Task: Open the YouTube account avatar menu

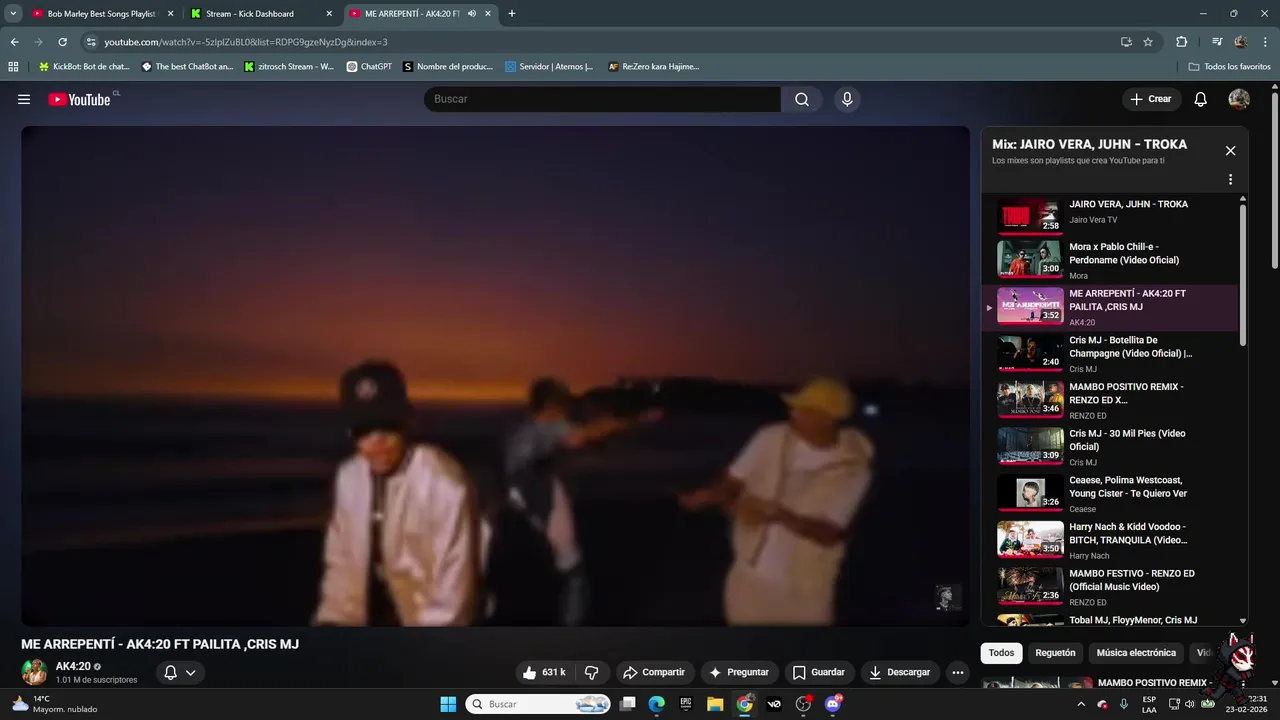Action: point(1239,99)
